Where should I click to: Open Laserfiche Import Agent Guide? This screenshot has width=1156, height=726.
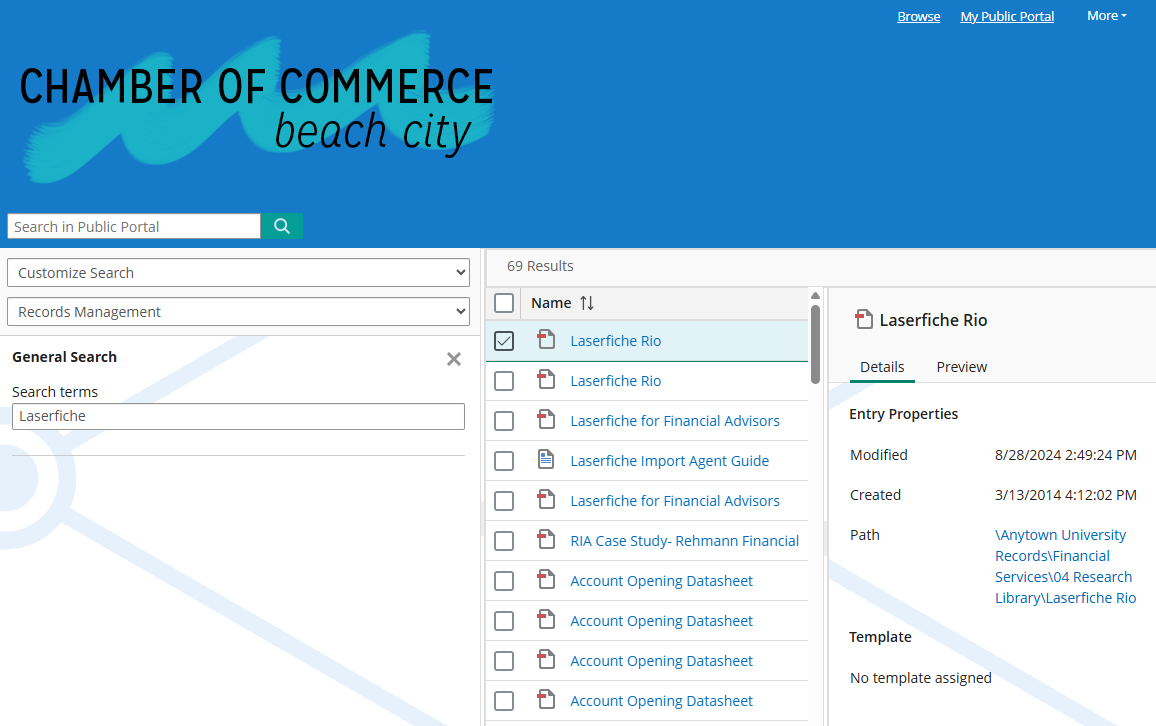coord(669,461)
